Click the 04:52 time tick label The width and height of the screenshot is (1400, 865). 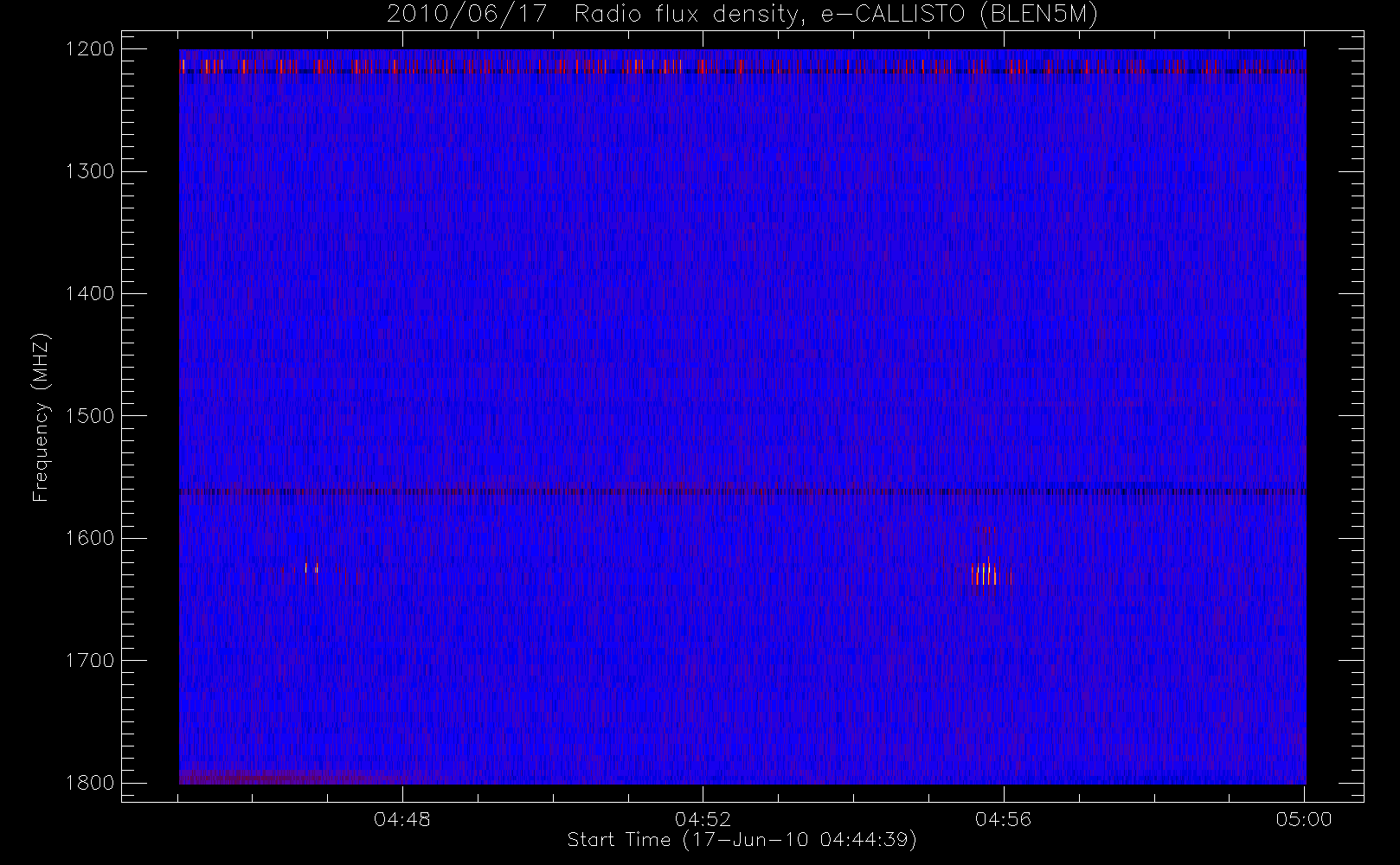703,819
